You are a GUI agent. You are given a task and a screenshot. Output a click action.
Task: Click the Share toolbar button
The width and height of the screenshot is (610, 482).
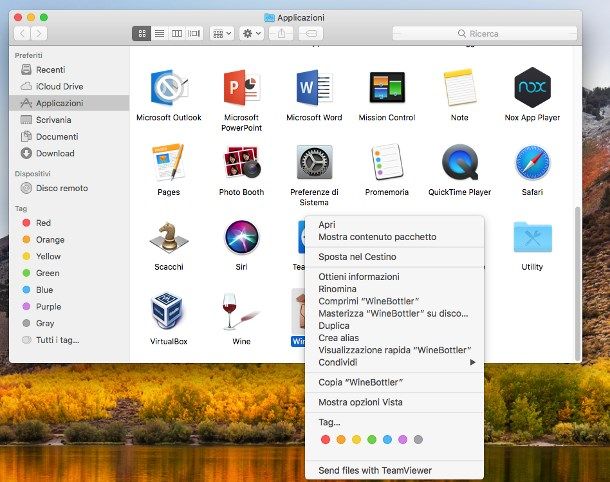point(281,33)
